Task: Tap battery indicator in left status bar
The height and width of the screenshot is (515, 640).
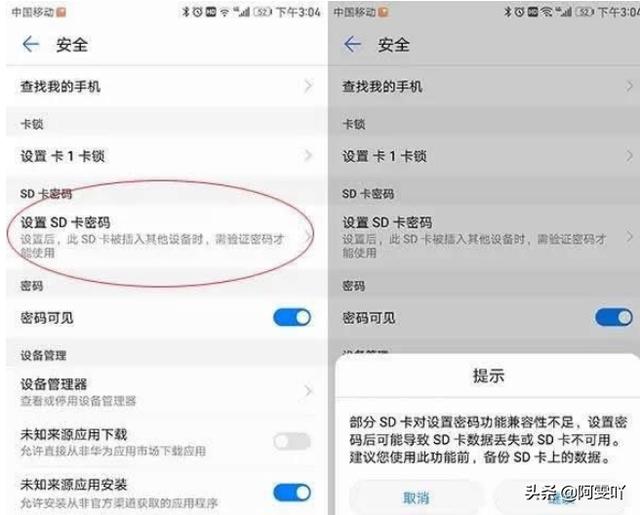Action: tap(262, 12)
